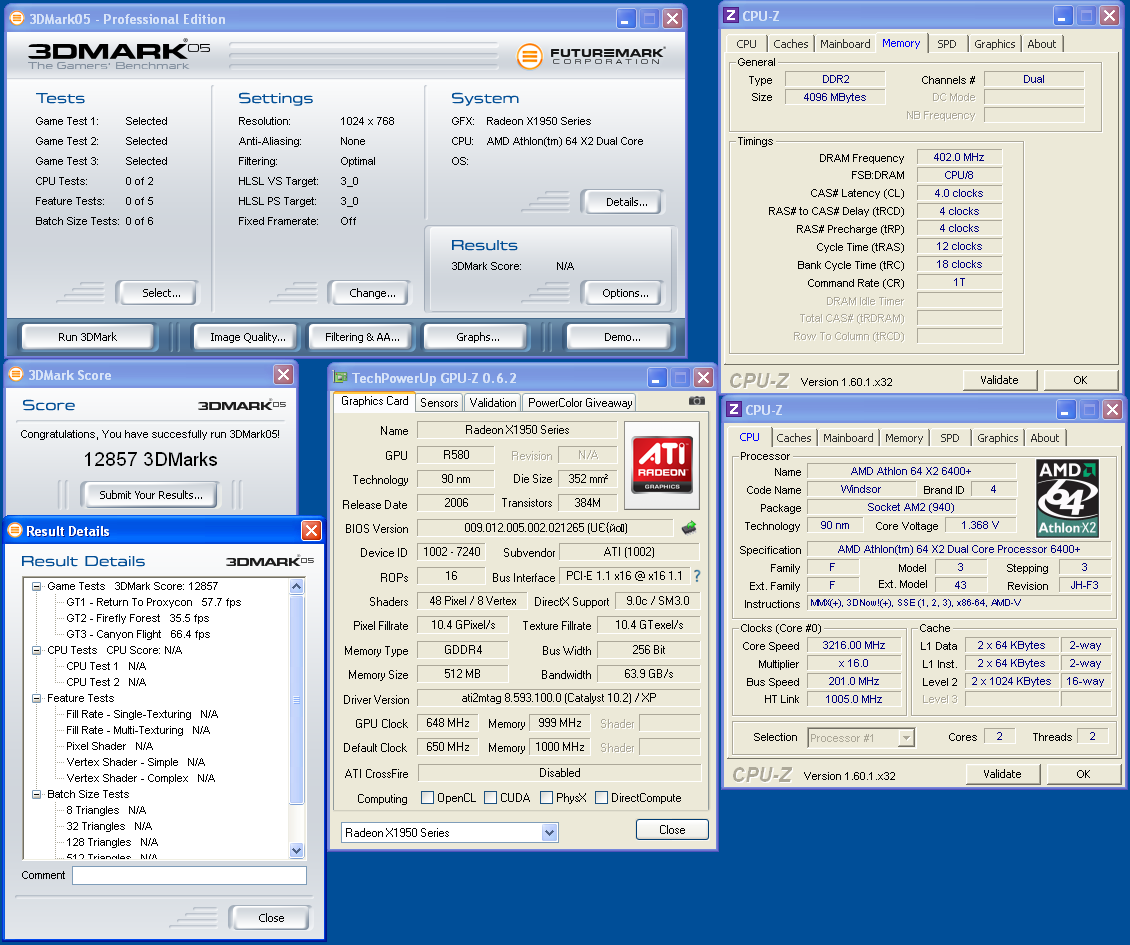Click the result tree scroll down arrow

(297, 851)
